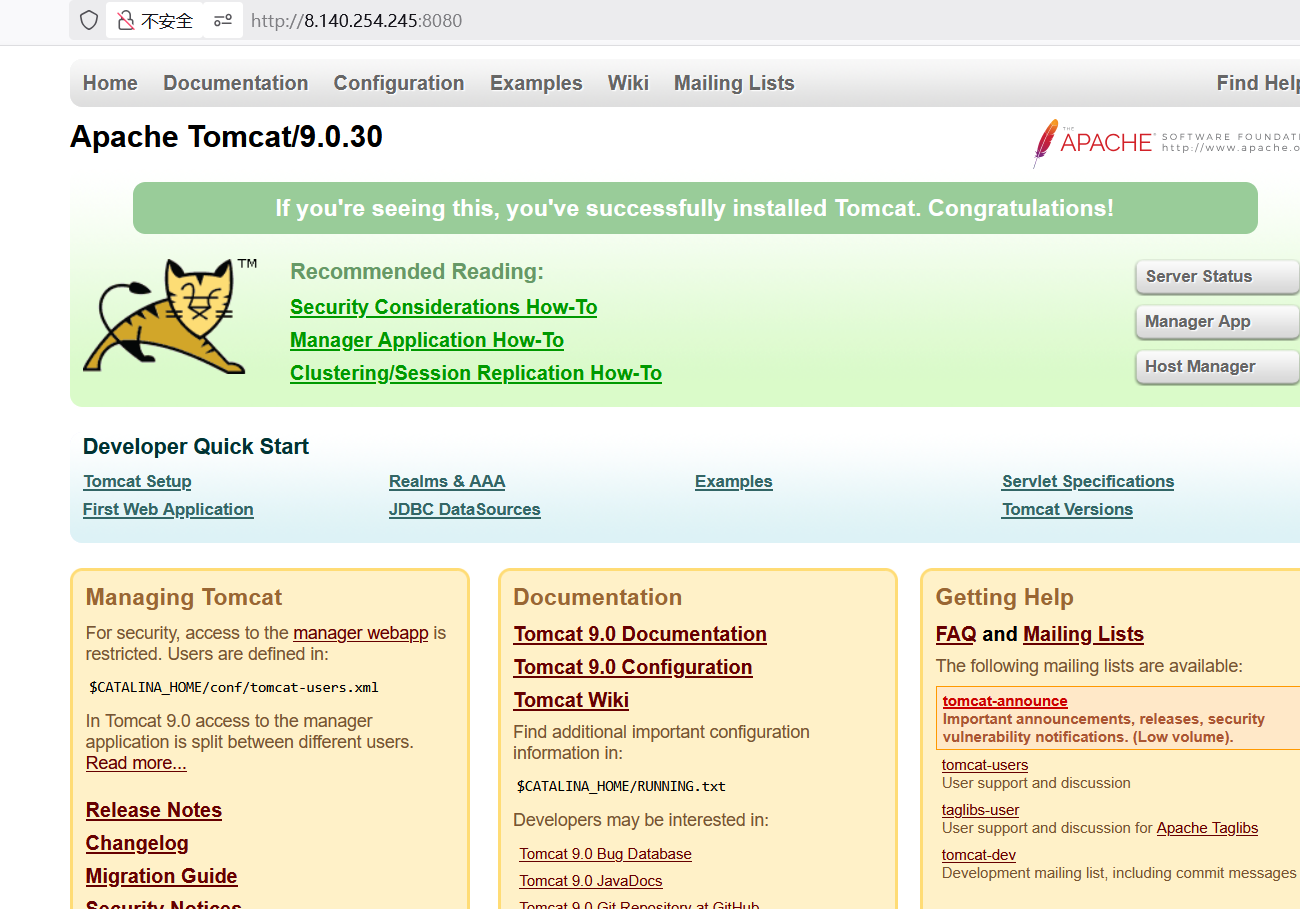This screenshot has height=909, width=1300.
Task: Open the taglibs-user mailing list link
Action: pyautogui.click(x=980, y=810)
